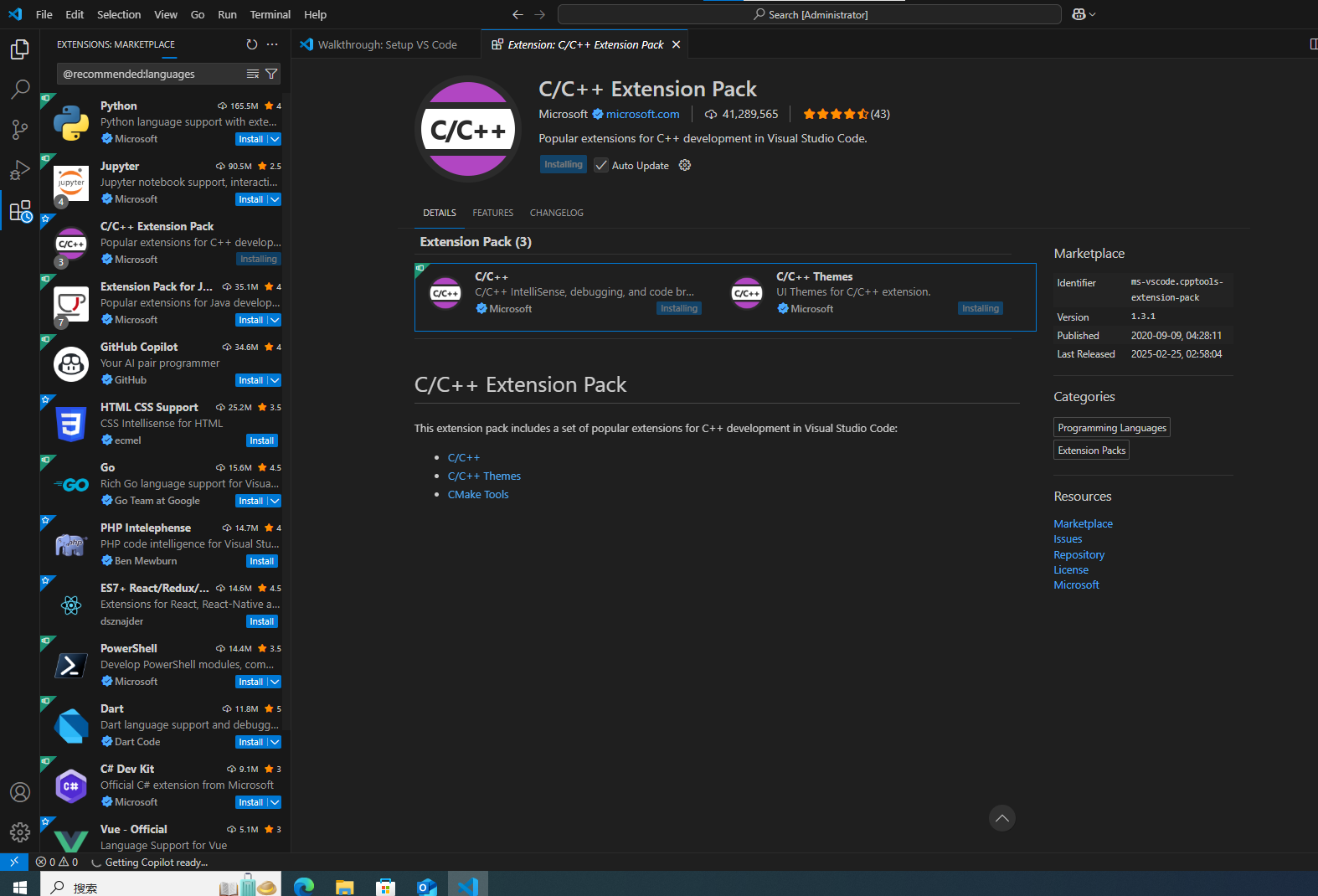Screen dimensions: 1318x896
Task: Toggle the Auto Update checkbox
Action: (x=601, y=165)
